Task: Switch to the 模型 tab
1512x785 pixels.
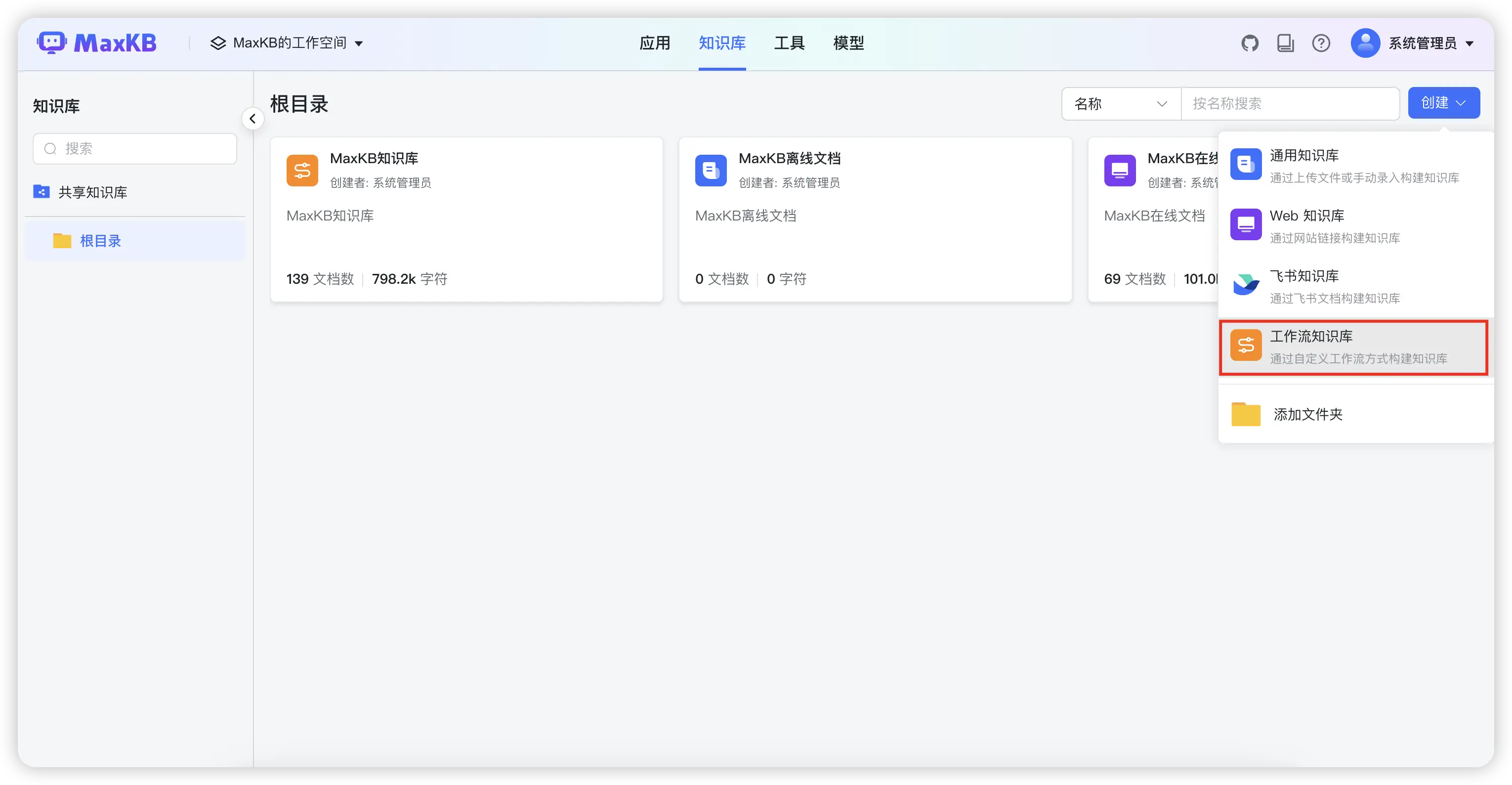Action: (848, 43)
